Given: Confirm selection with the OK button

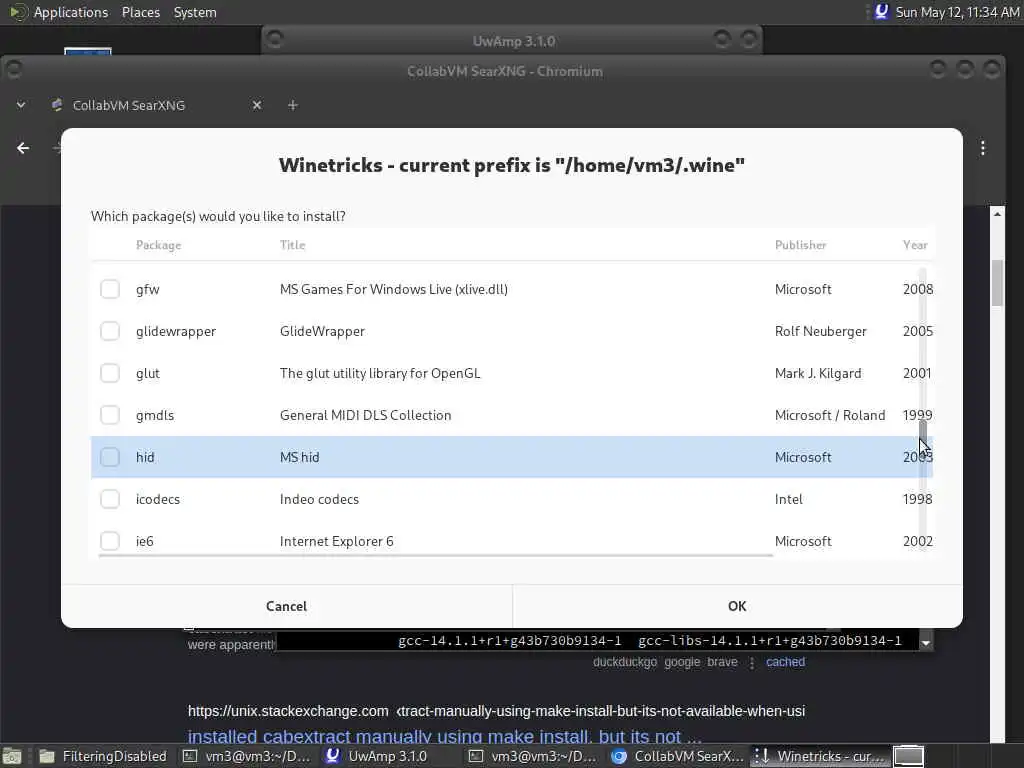Looking at the screenshot, I should (x=737, y=606).
